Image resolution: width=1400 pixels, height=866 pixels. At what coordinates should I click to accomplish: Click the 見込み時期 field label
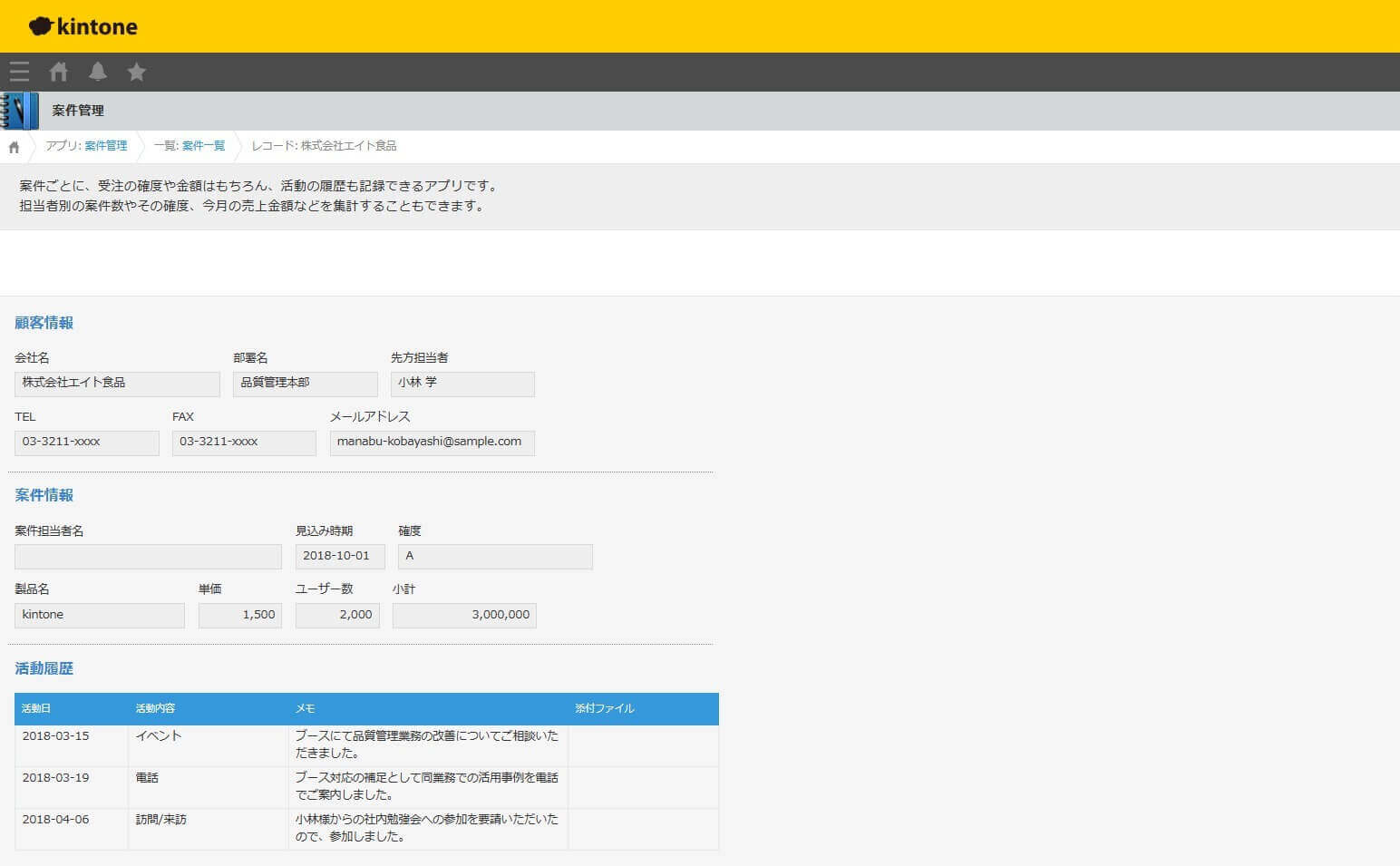pyautogui.click(x=324, y=531)
